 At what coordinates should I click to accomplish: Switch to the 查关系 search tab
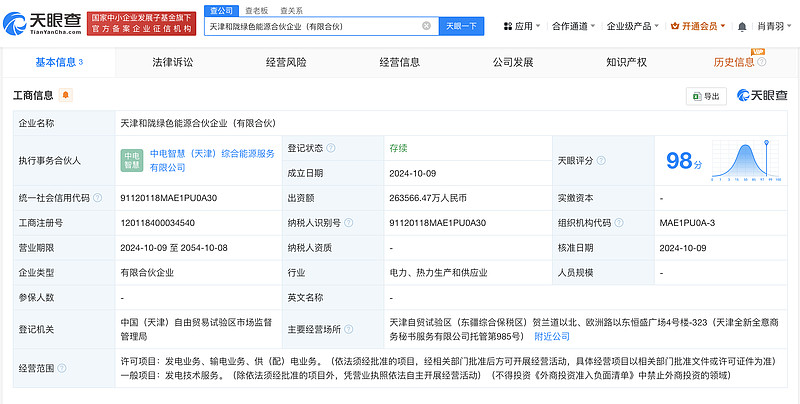[x=291, y=11]
